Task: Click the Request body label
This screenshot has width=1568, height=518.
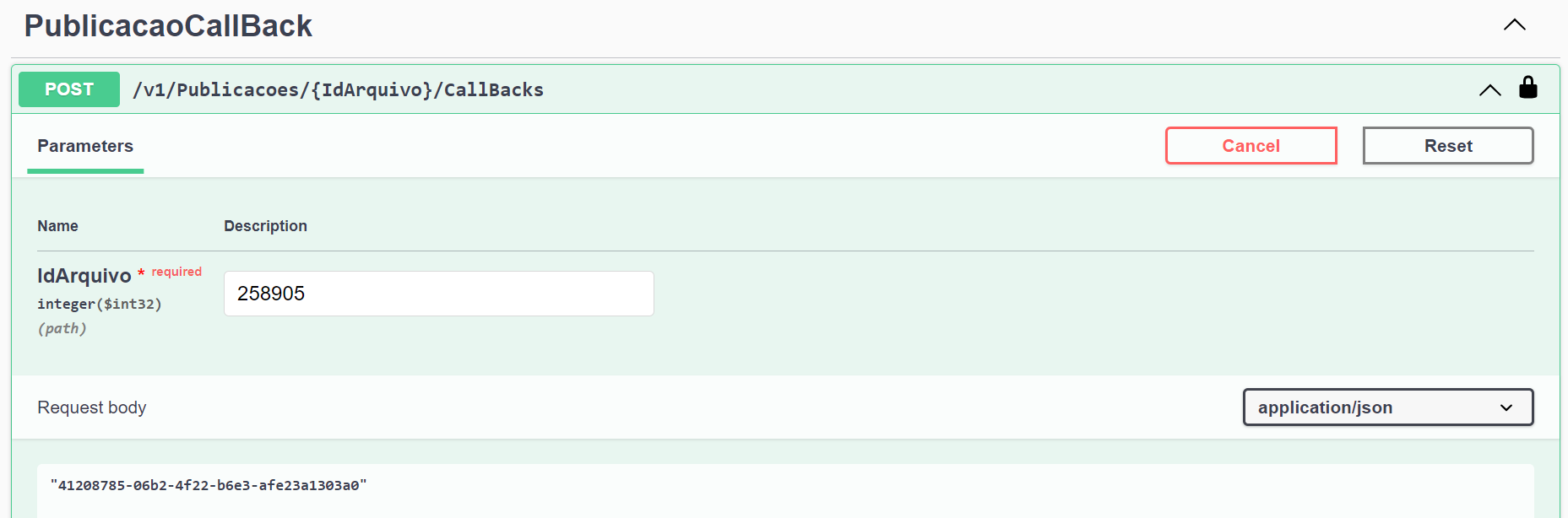Action: (92, 407)
